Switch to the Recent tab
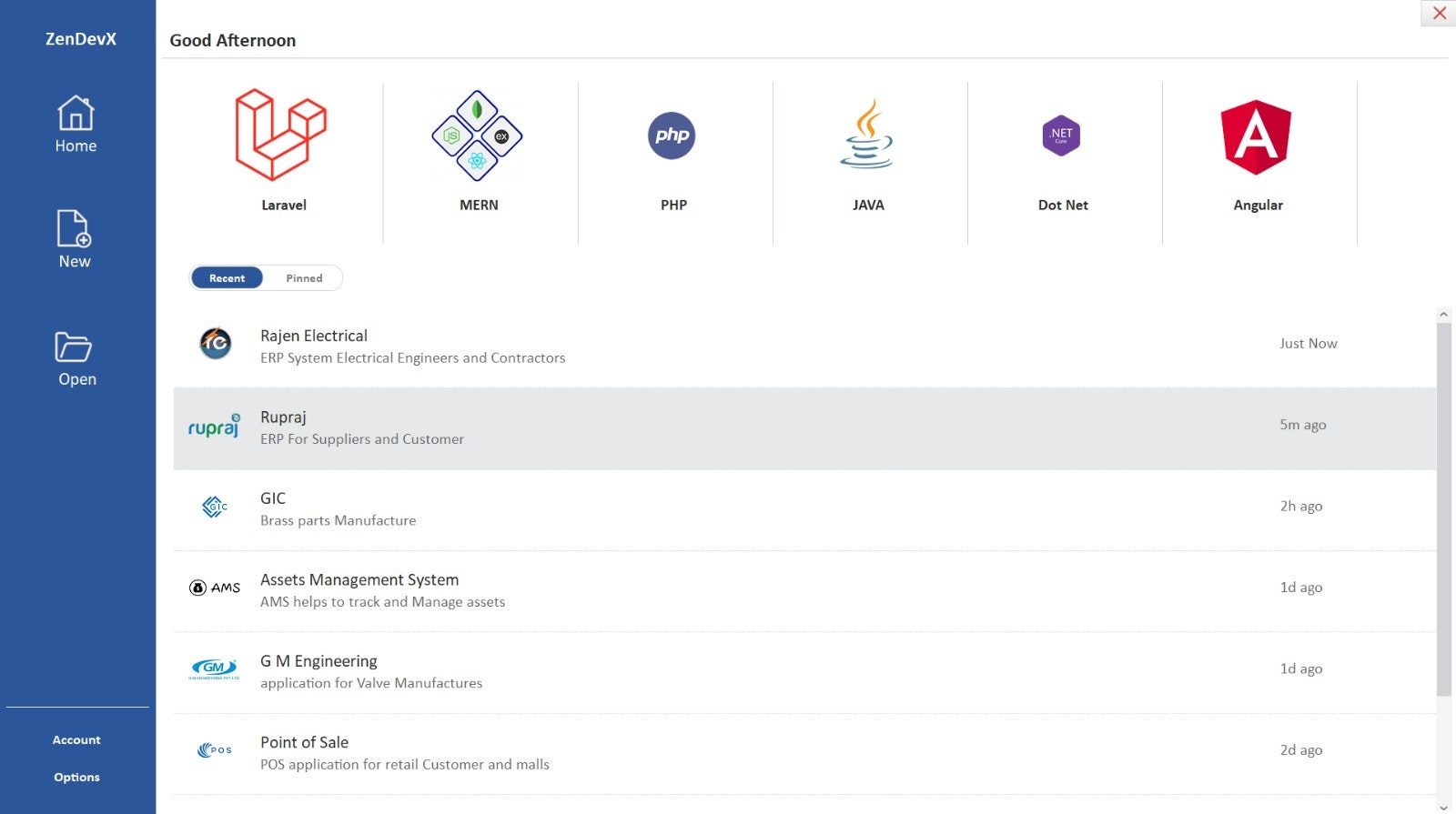1456x814 pixels. [227, 278]
